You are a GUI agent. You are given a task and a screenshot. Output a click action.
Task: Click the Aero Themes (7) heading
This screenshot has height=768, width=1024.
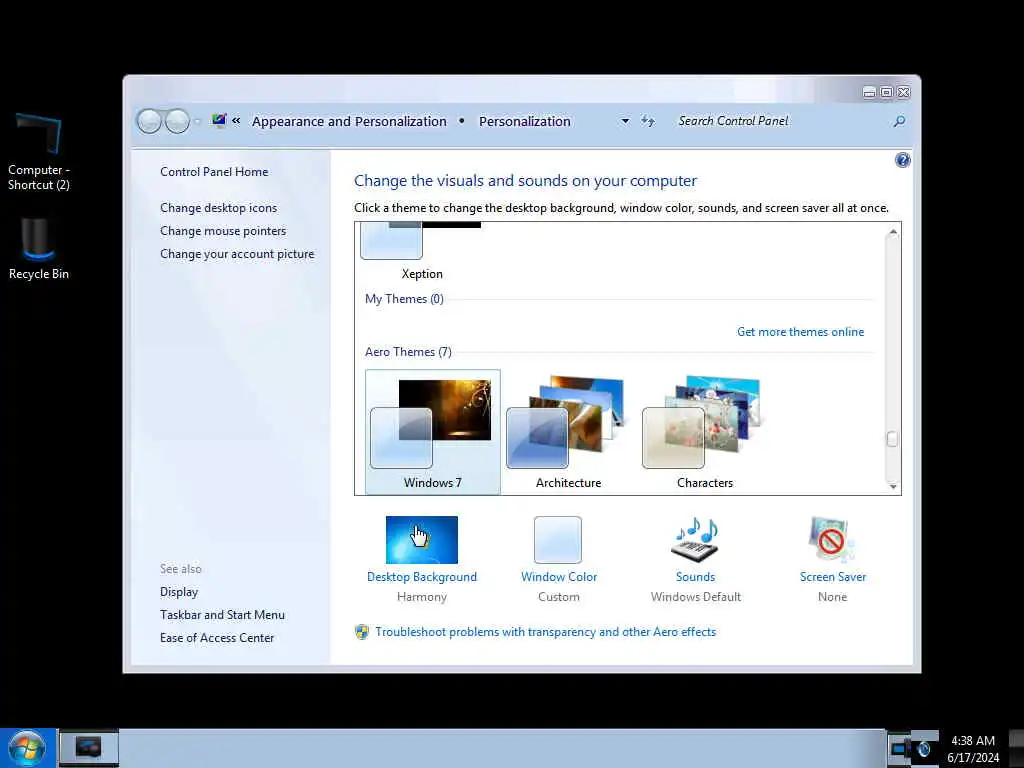click(x=408, y=351)
